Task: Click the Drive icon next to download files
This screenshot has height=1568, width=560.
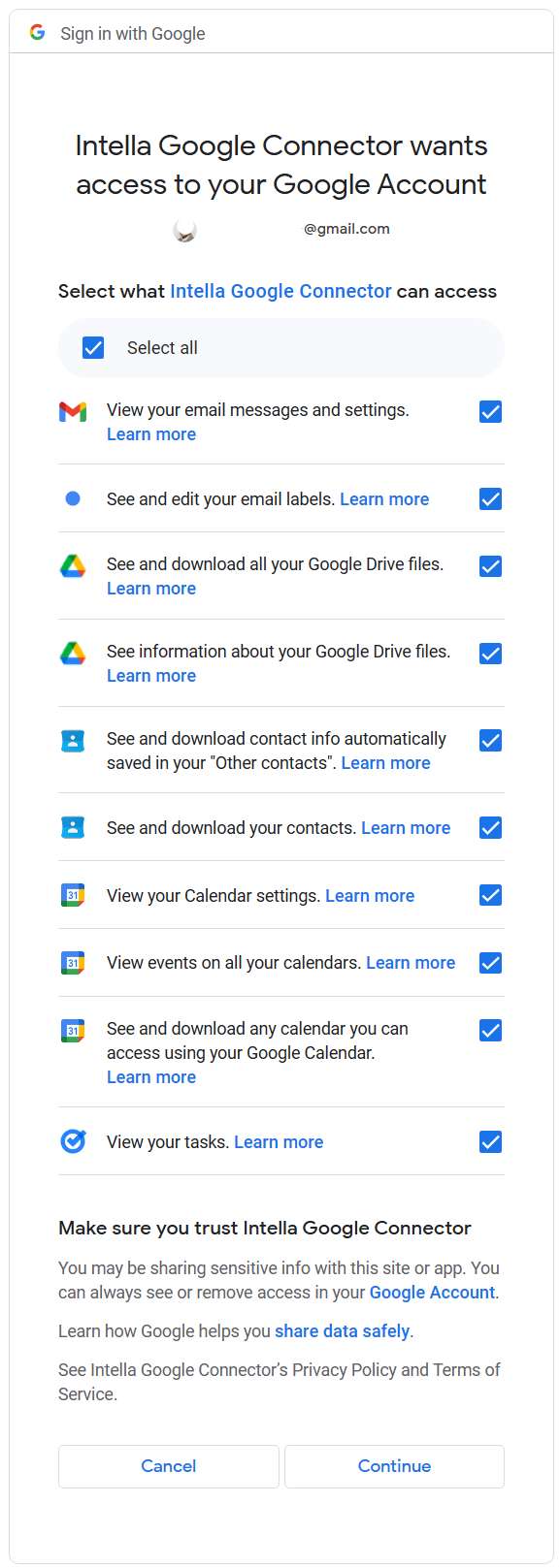Action: point(73,566)
